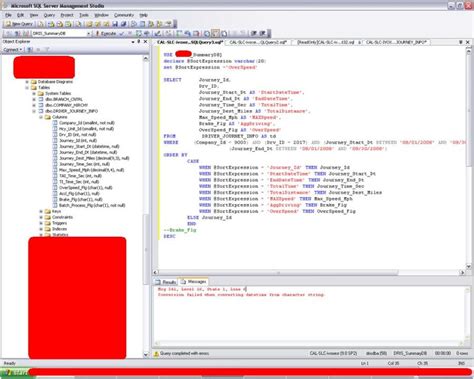The image size is (474, 379).
Task: Open the Query menu
Action: point(49,15)
